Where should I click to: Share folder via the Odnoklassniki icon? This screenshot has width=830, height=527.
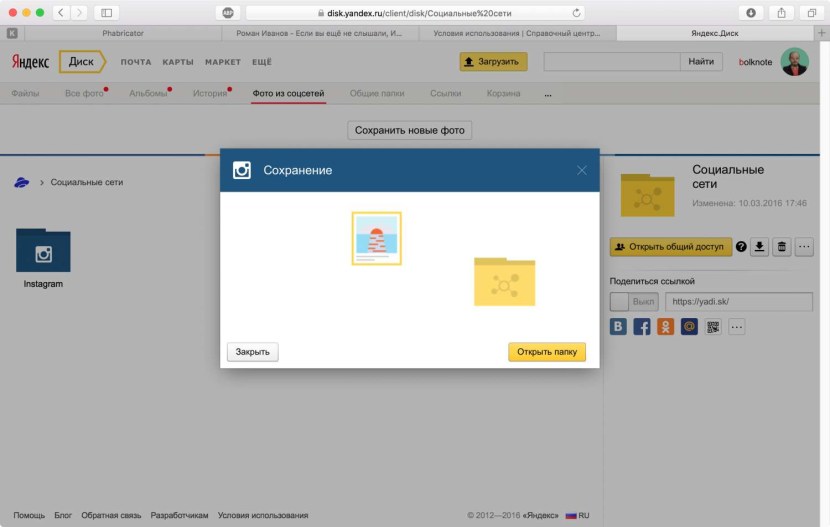tap(666, 327)
